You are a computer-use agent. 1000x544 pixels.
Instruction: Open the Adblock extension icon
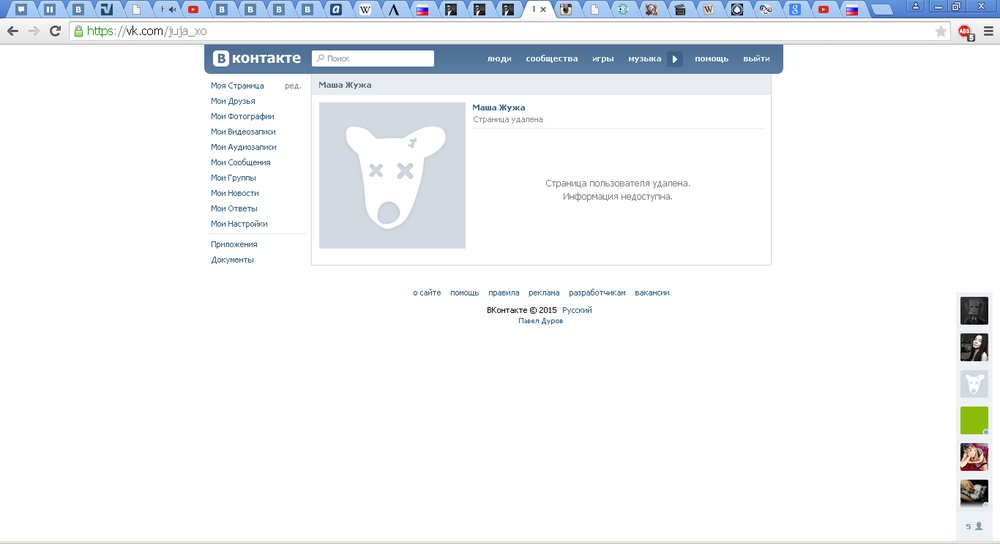[965, 31]
